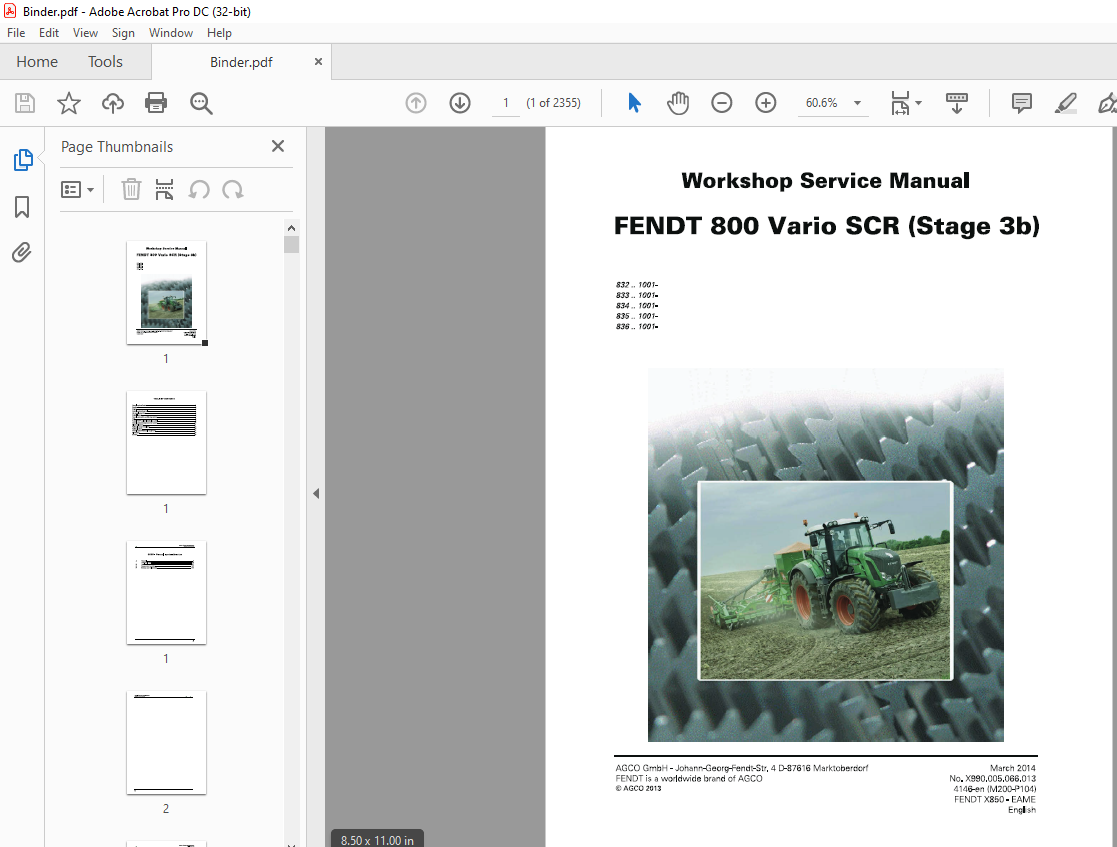Open the zoom percentage dropdown
Screen dimensions: 1117x847
pyautogui.click(x=858, y=103)
